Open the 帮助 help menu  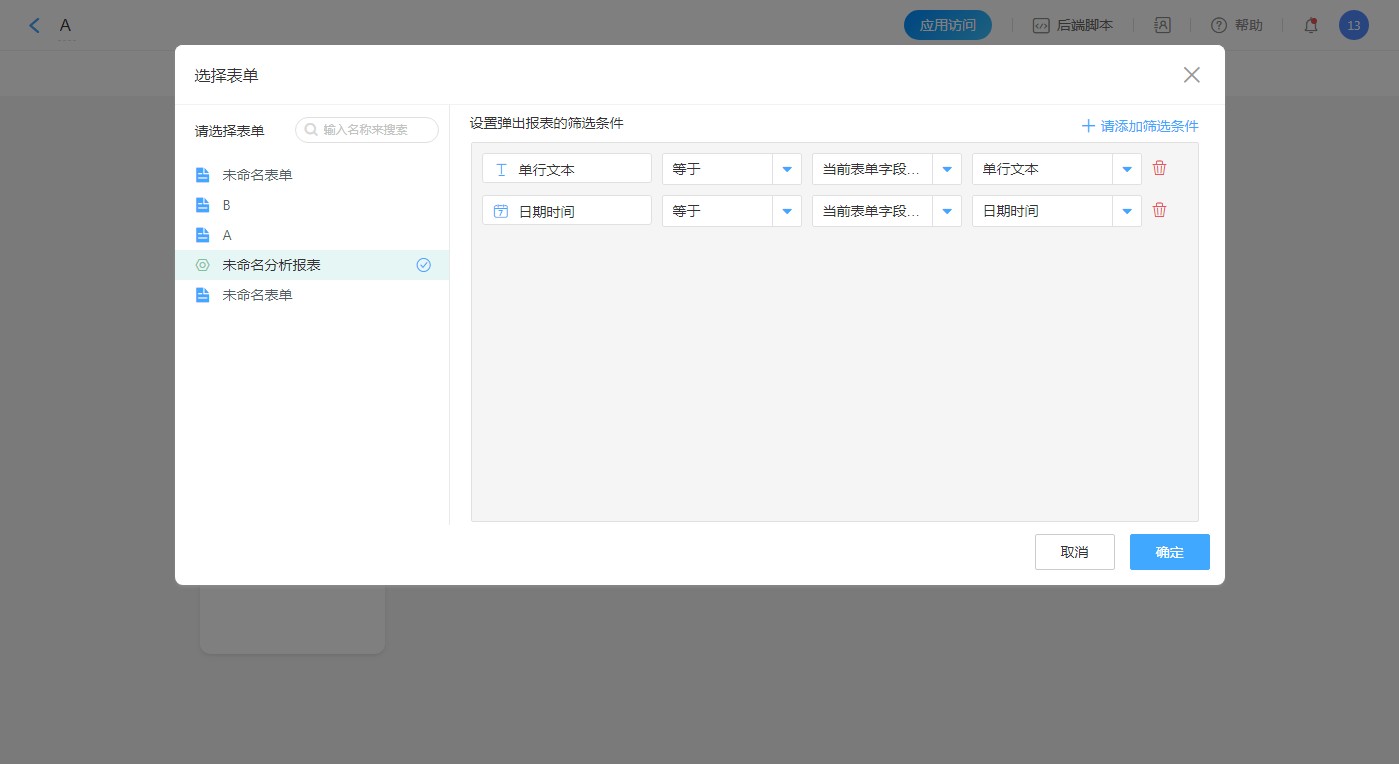tap(1236, 26)
